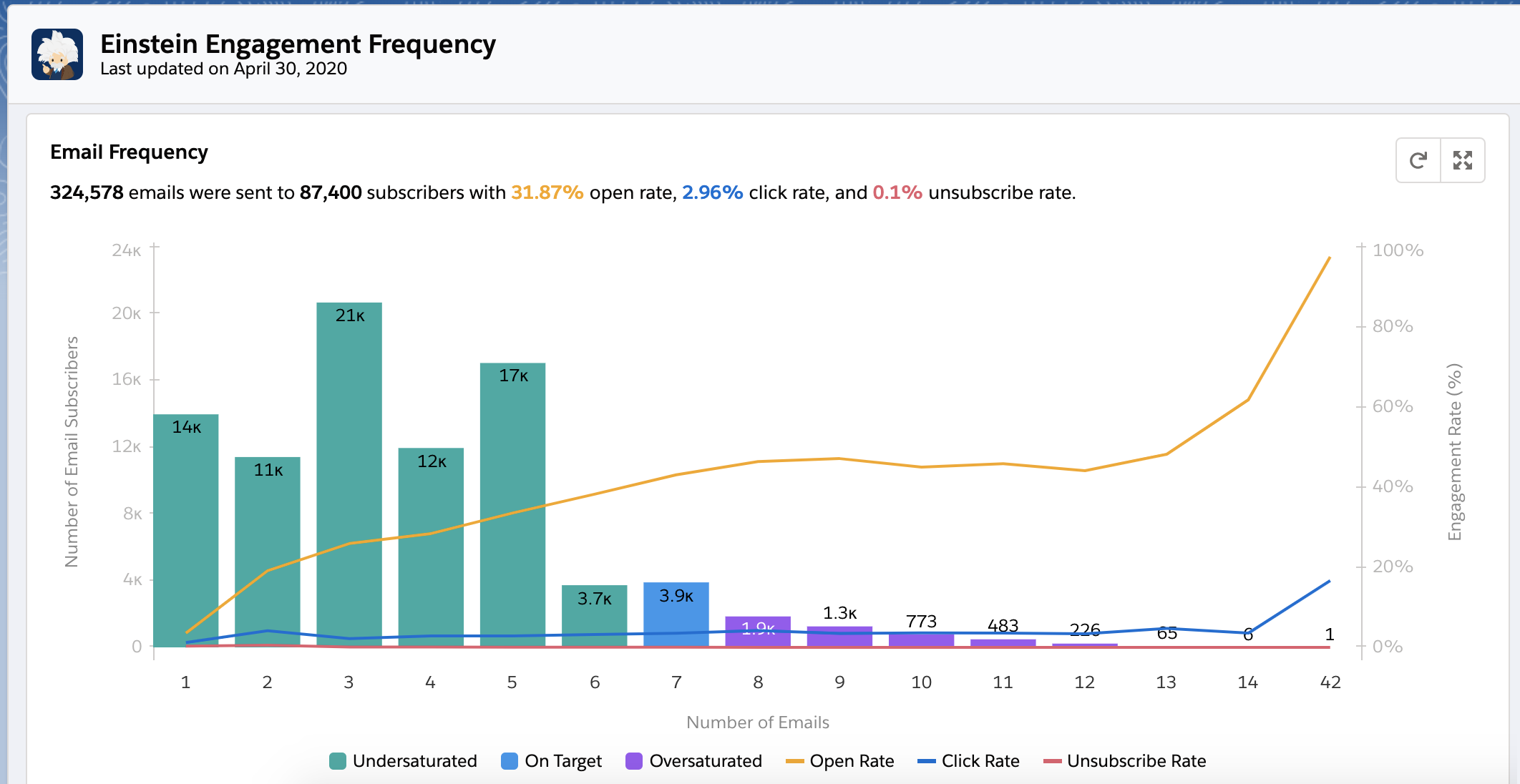Click the purple 1.3k oversaturated bar

[x=839, y=640]
